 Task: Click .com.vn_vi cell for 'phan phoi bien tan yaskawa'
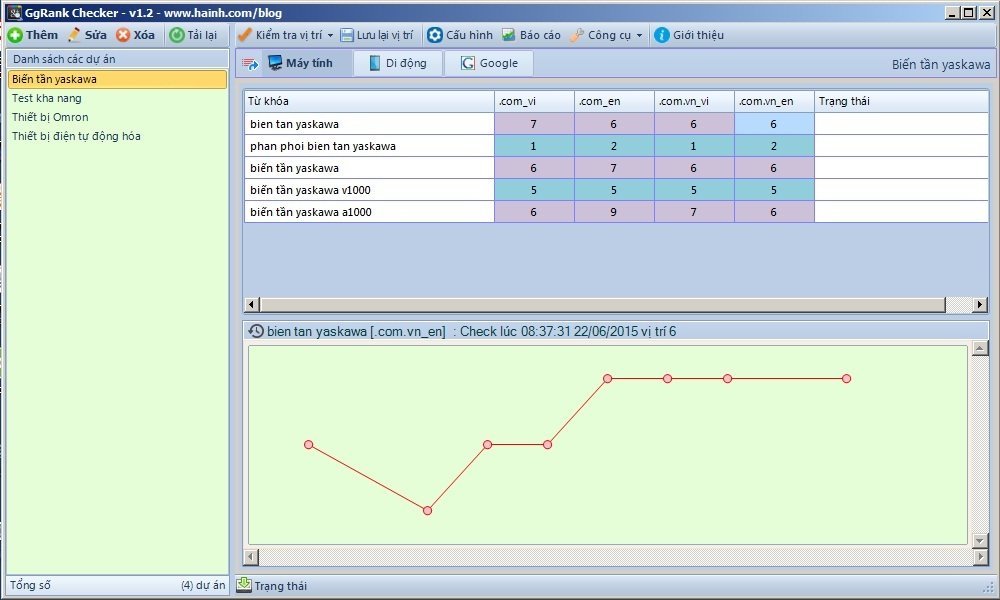(x=695, y=146)
